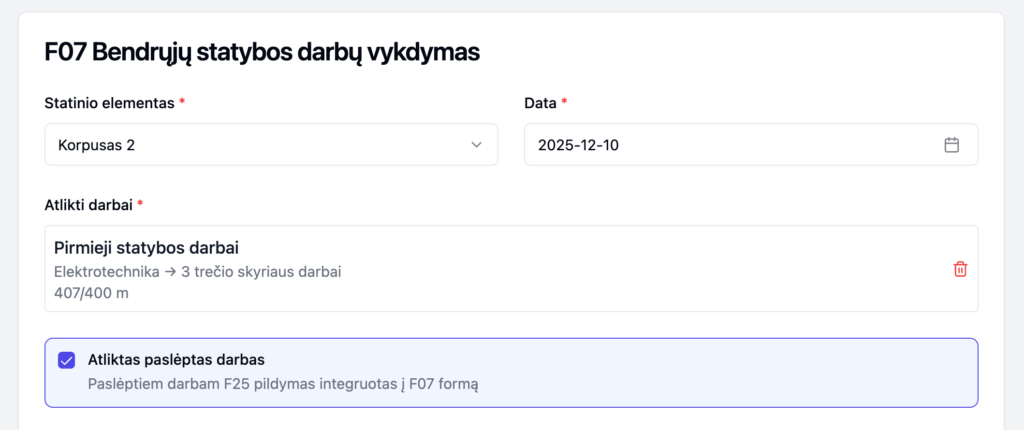Click the red asterisk beside Statinio elementas

click(182, 103)
